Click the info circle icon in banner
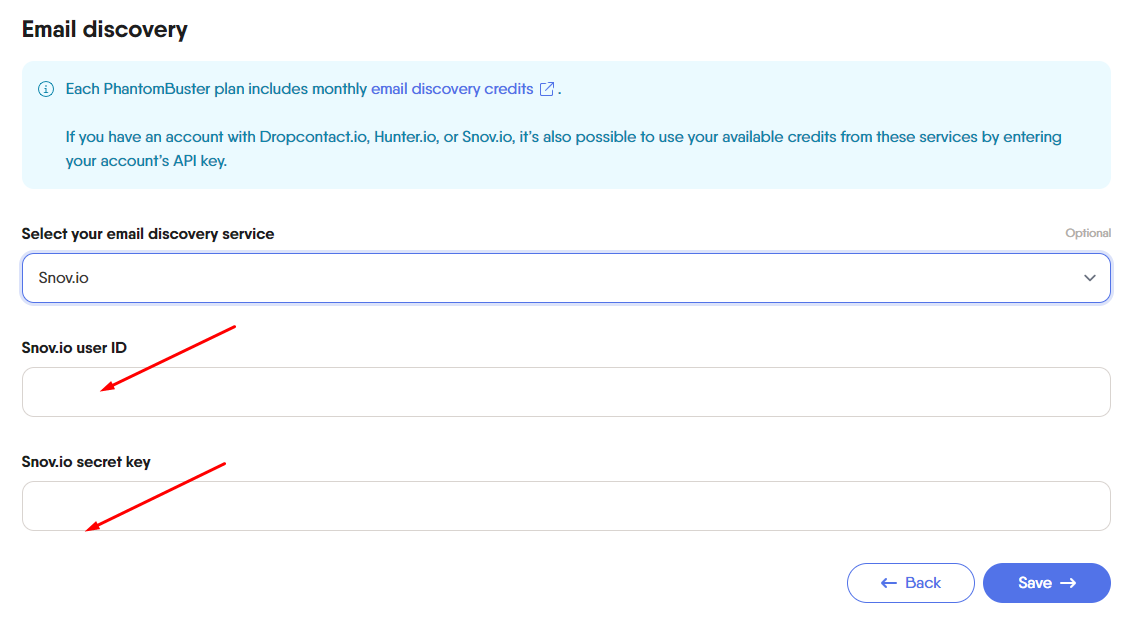 pos(46,89)
